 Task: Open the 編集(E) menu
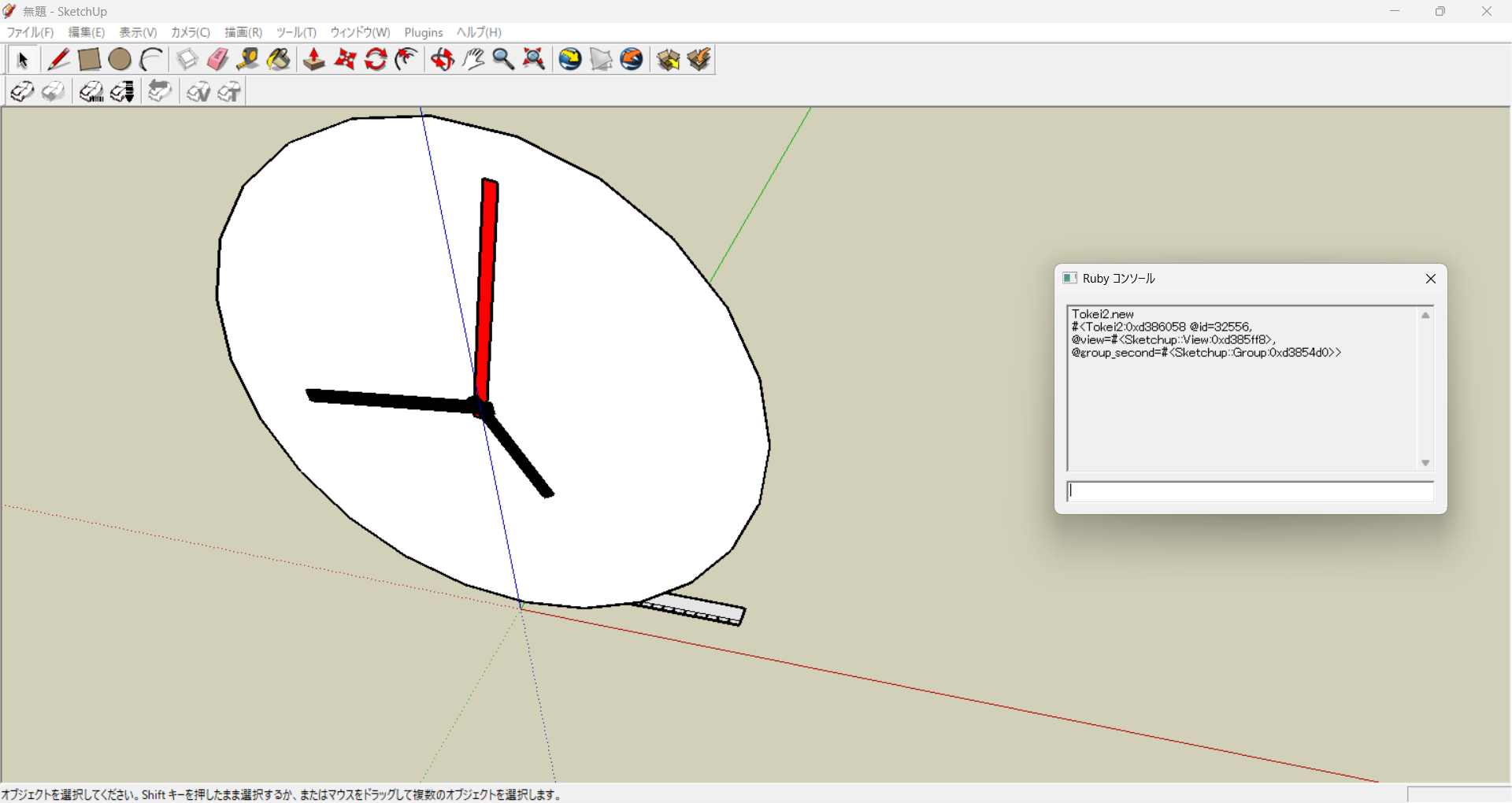tap(87, 32)
